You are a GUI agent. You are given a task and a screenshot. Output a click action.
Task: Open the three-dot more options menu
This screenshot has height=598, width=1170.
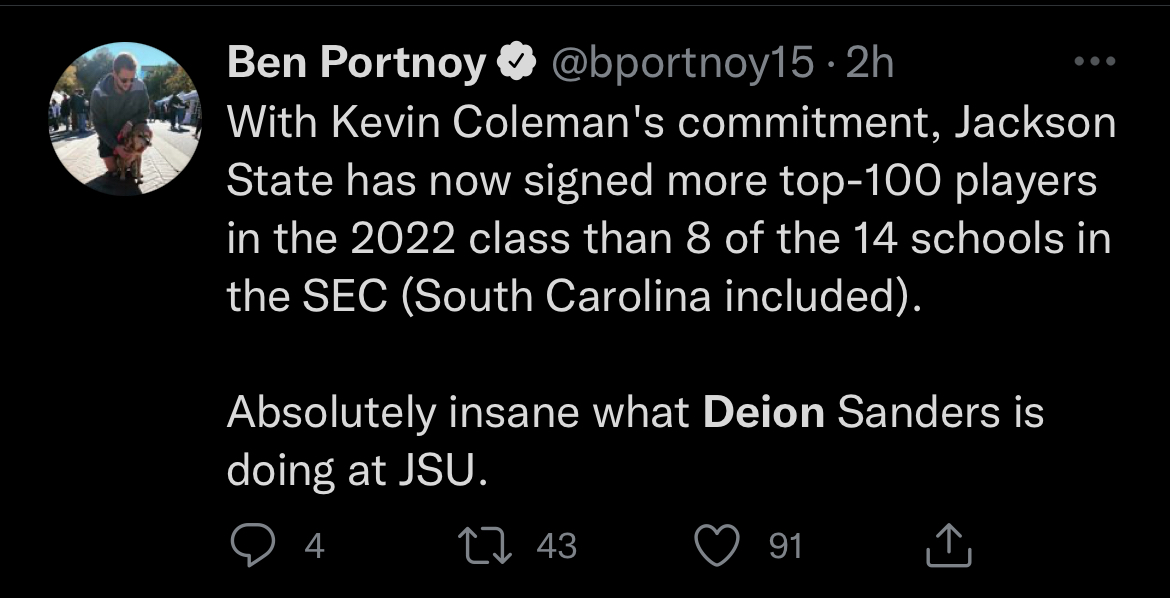click(1091, 62)
